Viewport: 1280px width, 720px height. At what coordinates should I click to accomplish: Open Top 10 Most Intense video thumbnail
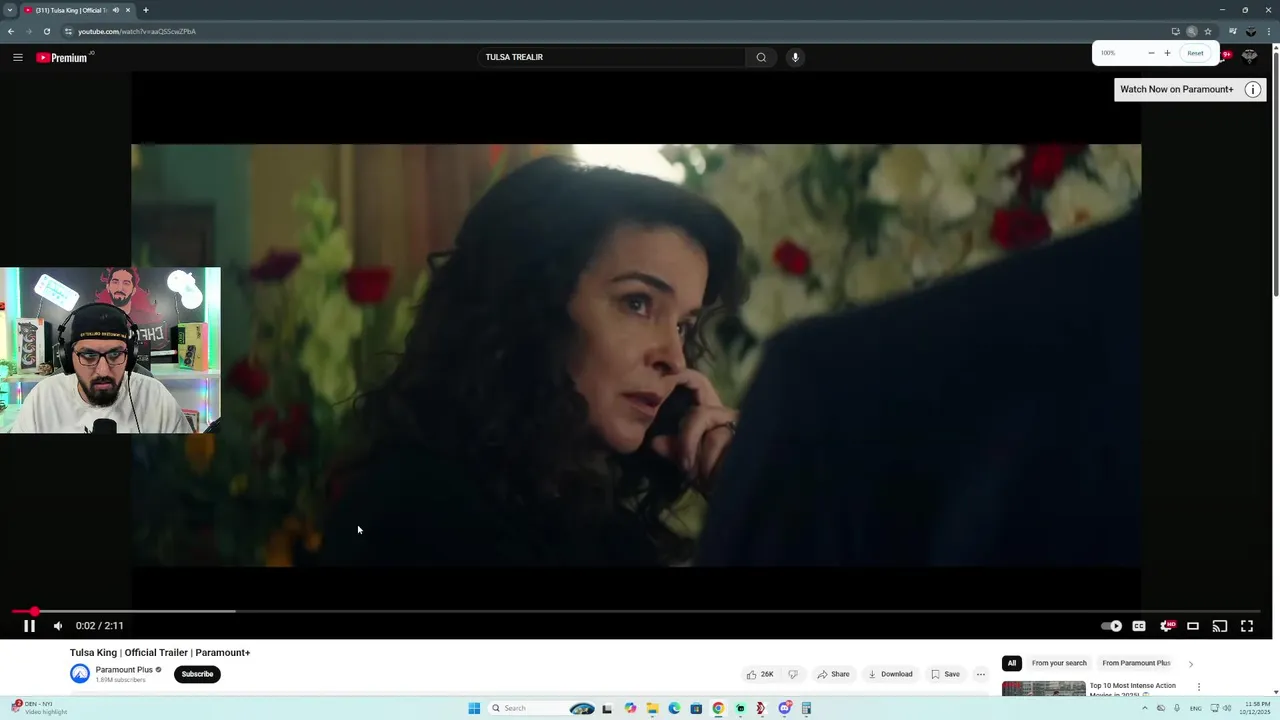[x=1043, y=689]
